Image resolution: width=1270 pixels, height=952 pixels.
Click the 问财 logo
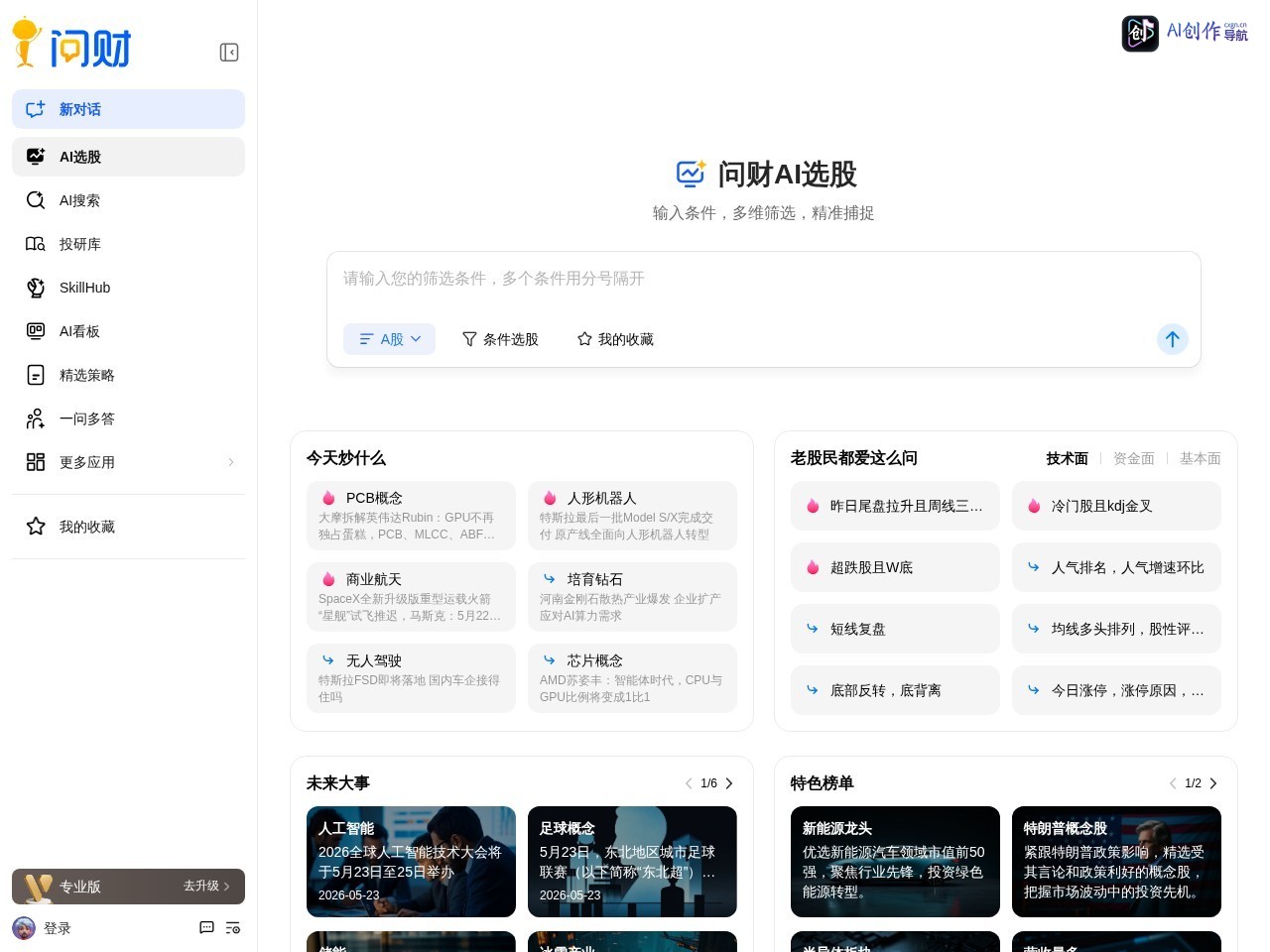[71, 44]
